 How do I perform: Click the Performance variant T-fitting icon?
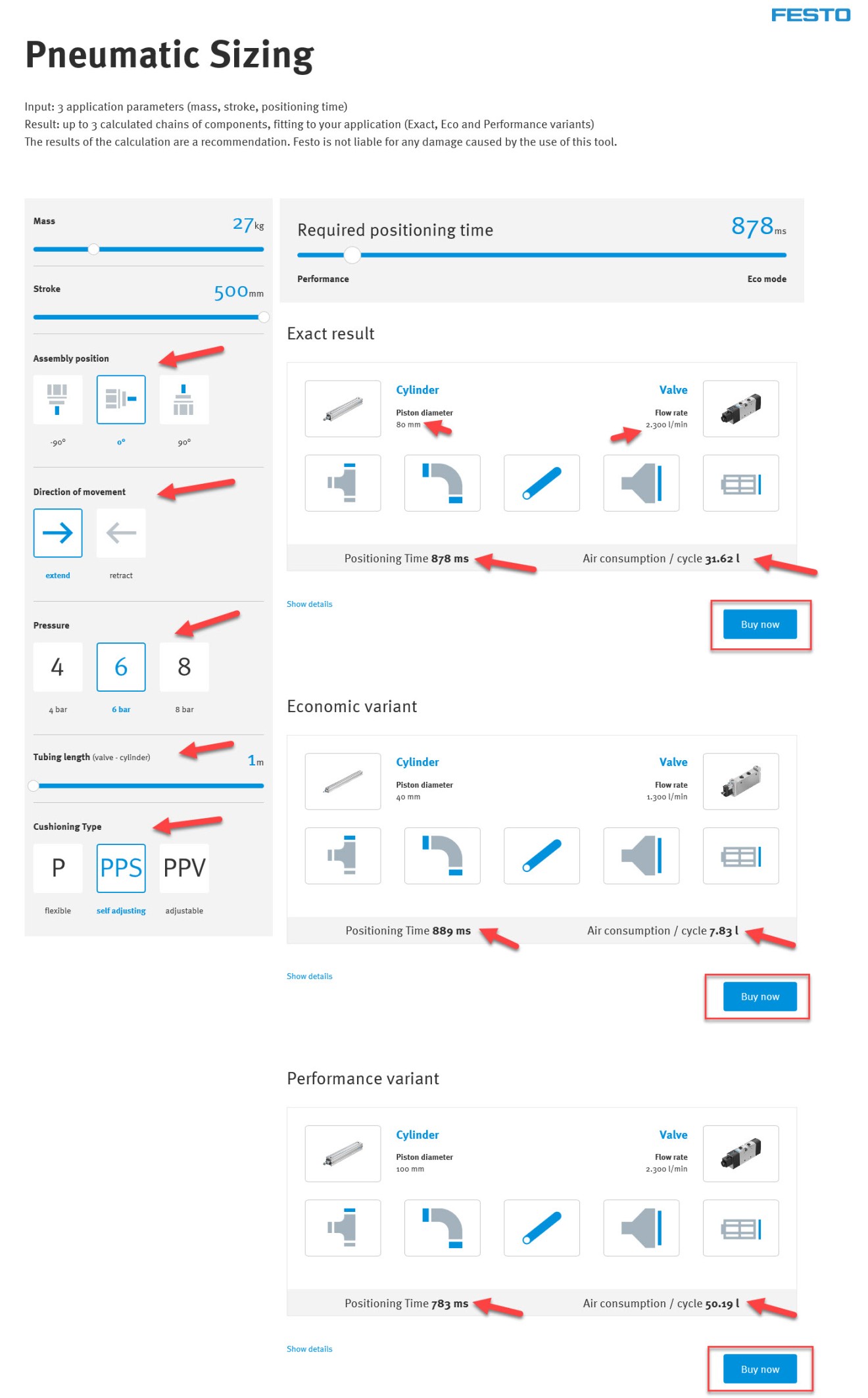(x=343, y=1228)
